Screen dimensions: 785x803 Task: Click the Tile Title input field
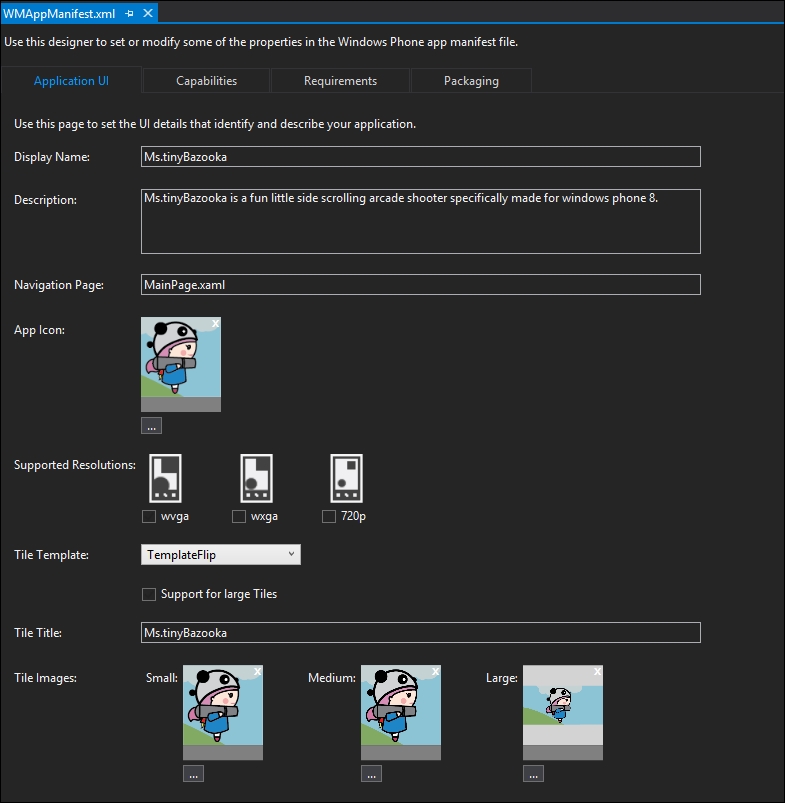420,633
